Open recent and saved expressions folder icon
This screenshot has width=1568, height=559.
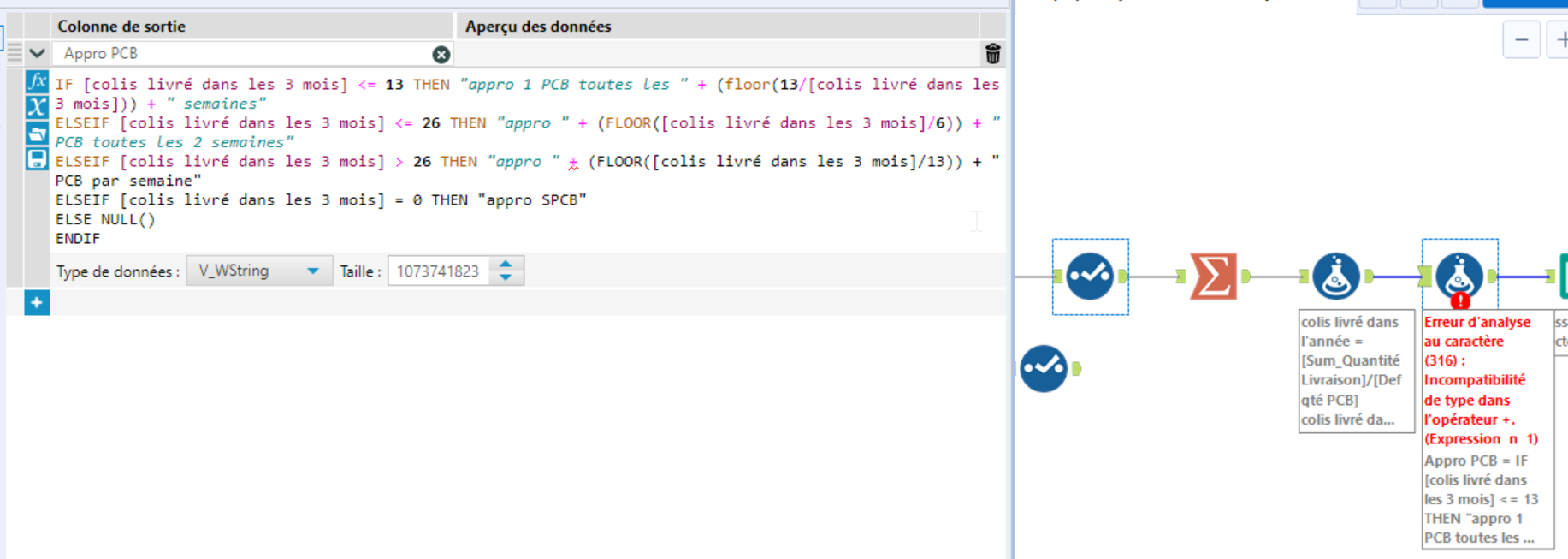pyautogui.click(x=37, y=133)
